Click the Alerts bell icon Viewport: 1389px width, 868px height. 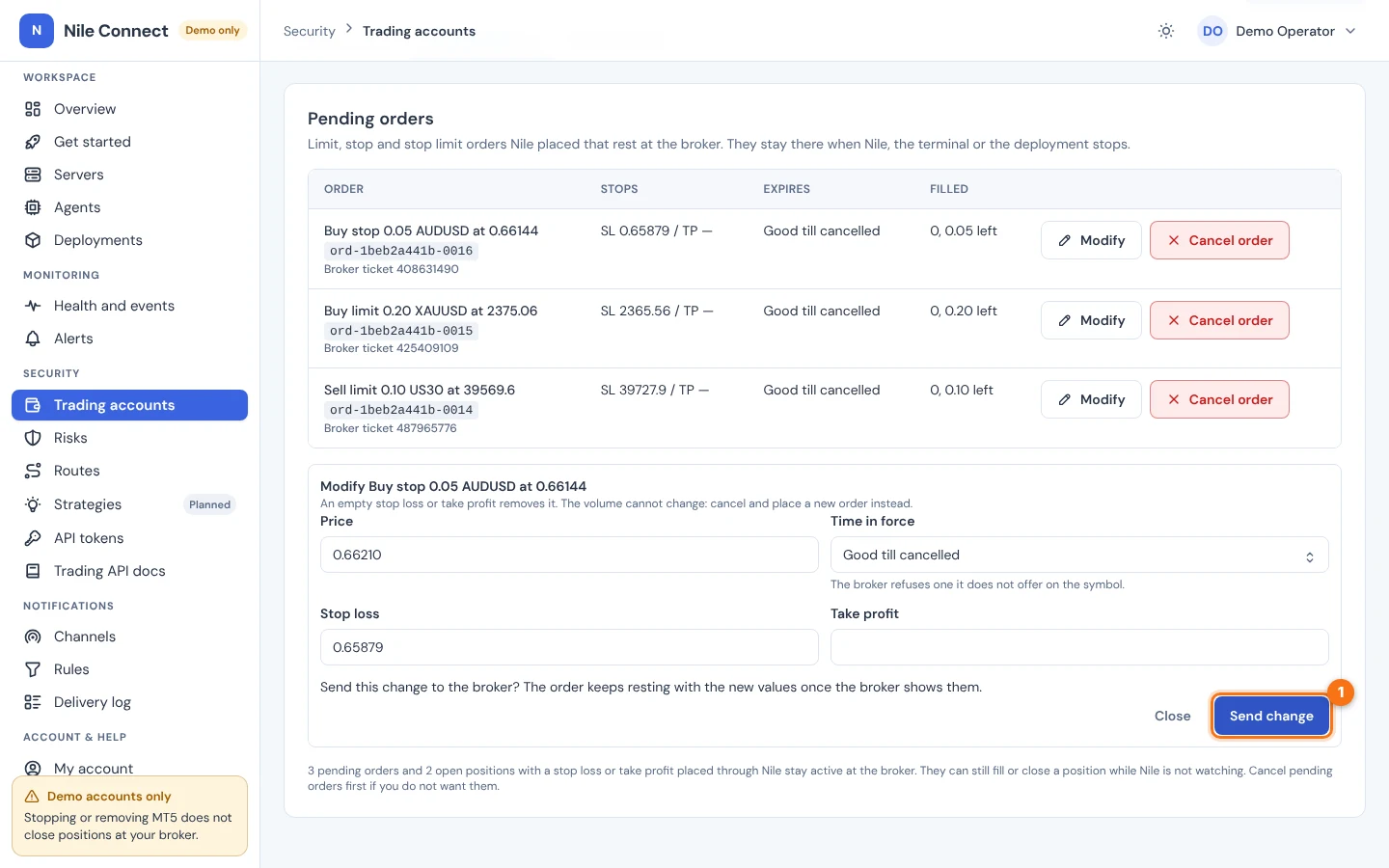(x=33, y=339)
